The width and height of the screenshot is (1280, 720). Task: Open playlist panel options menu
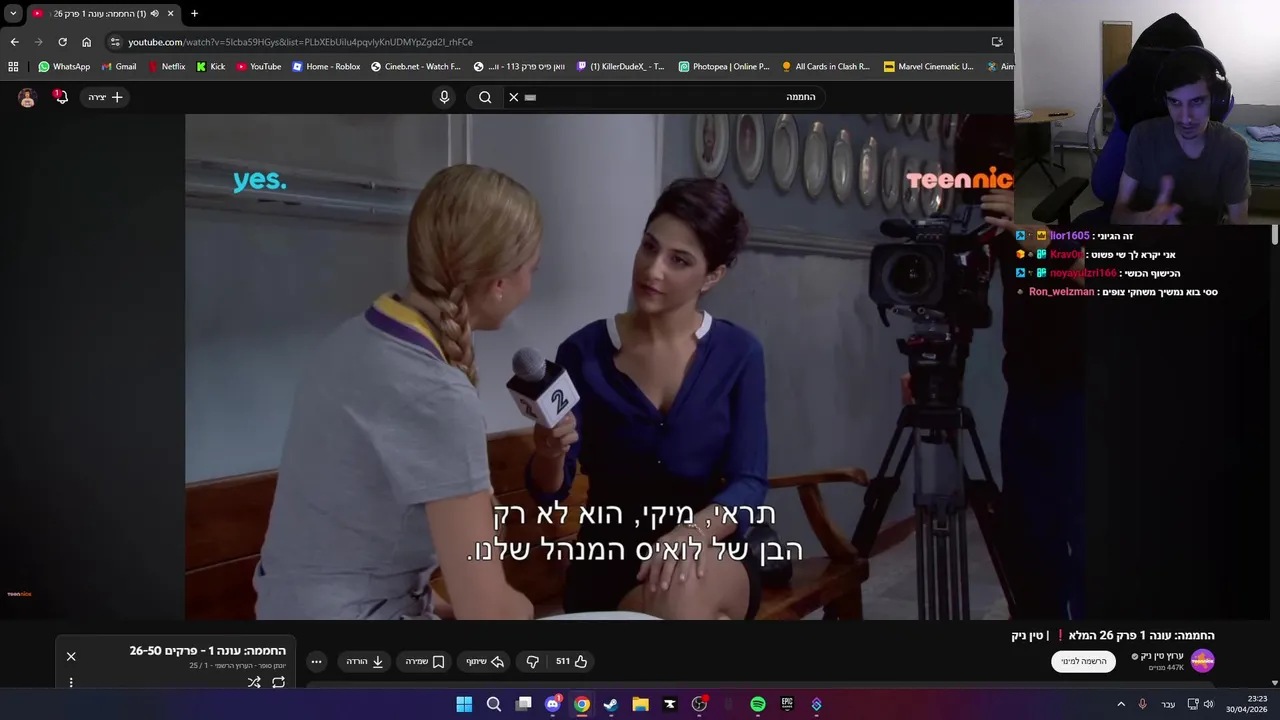pyautogui.click(x=71, y=682)
